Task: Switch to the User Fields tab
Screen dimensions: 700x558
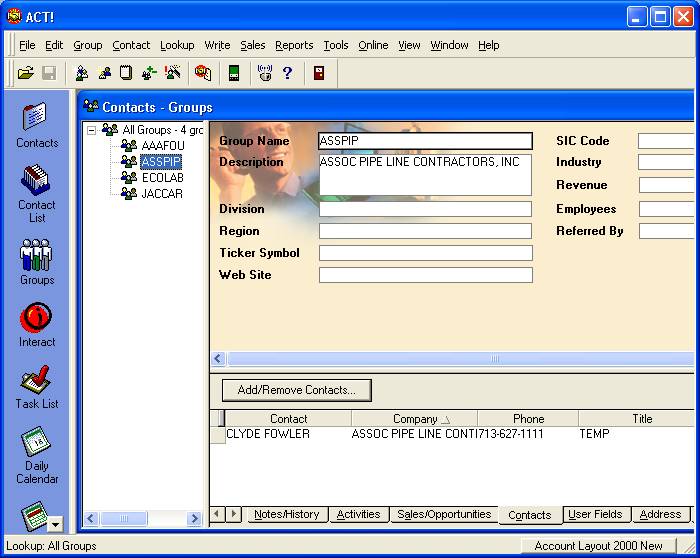Action: (x=595, y=514)
